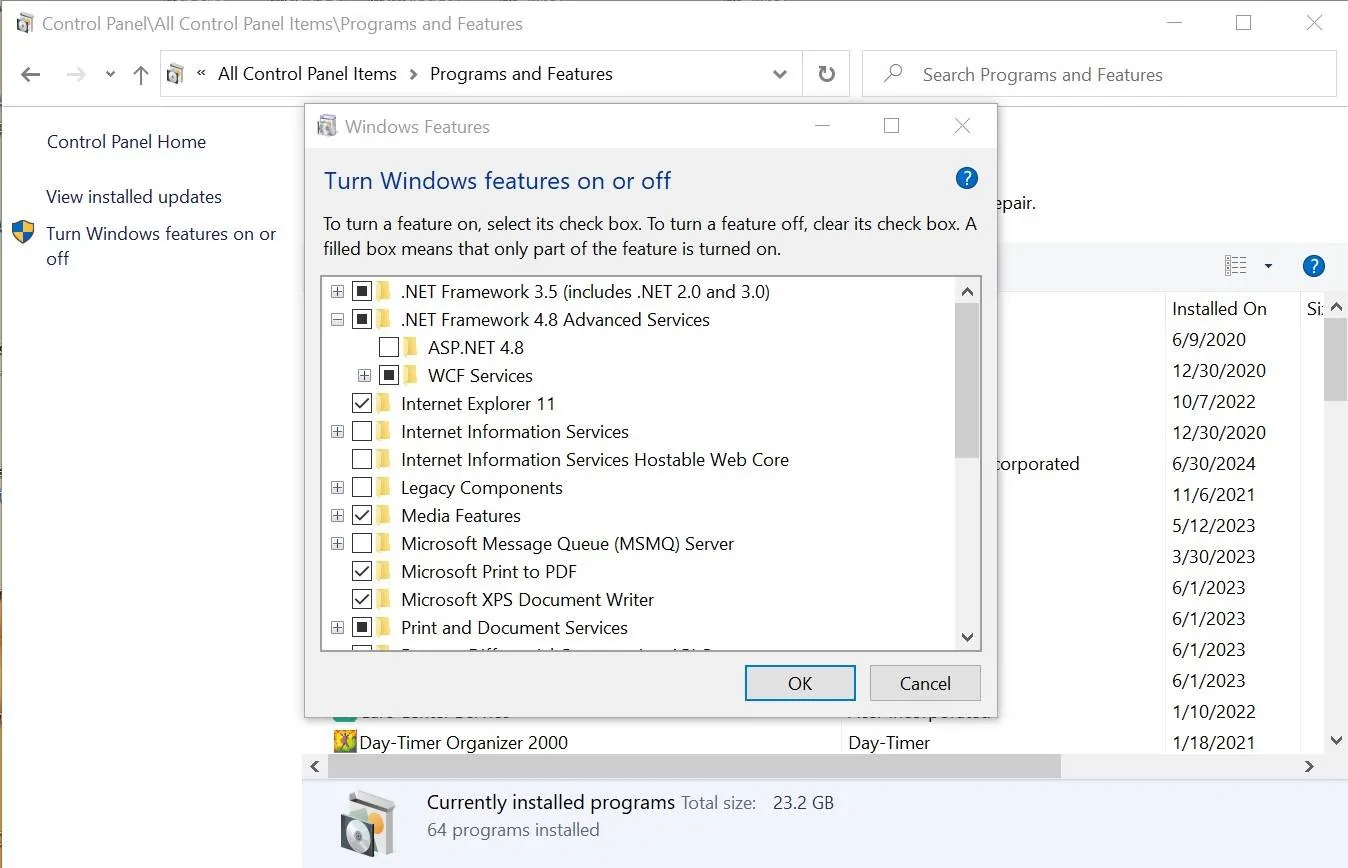Open the view options dropdown arrow
This screenshot has height=868, width=1348.
[1268, 266]
